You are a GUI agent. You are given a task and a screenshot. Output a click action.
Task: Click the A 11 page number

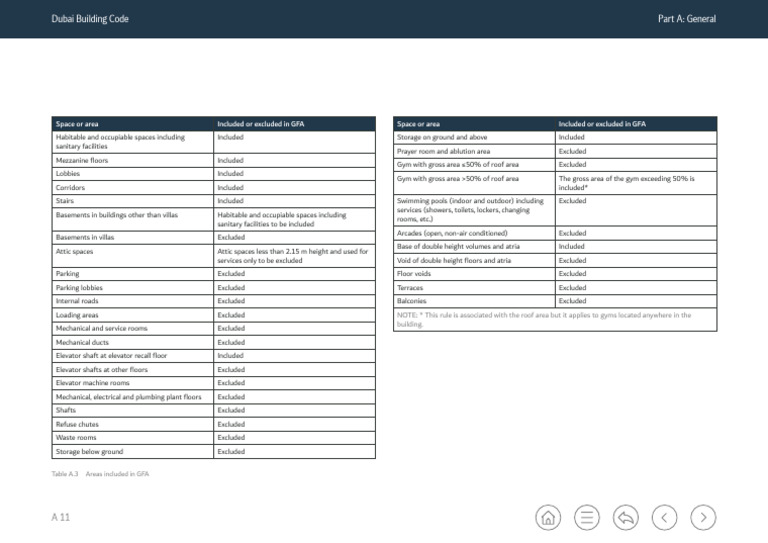click(x=61, y=518)
